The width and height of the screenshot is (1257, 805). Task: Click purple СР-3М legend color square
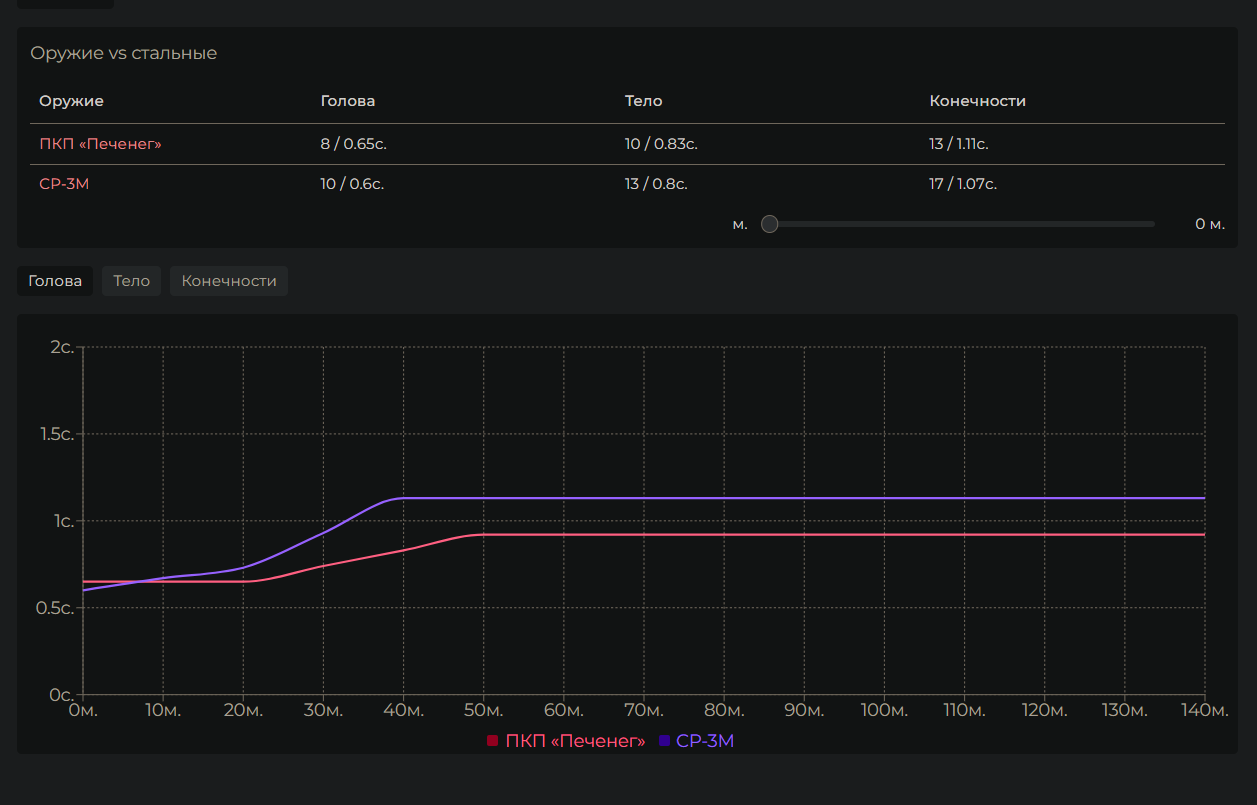tap(664, 741)
